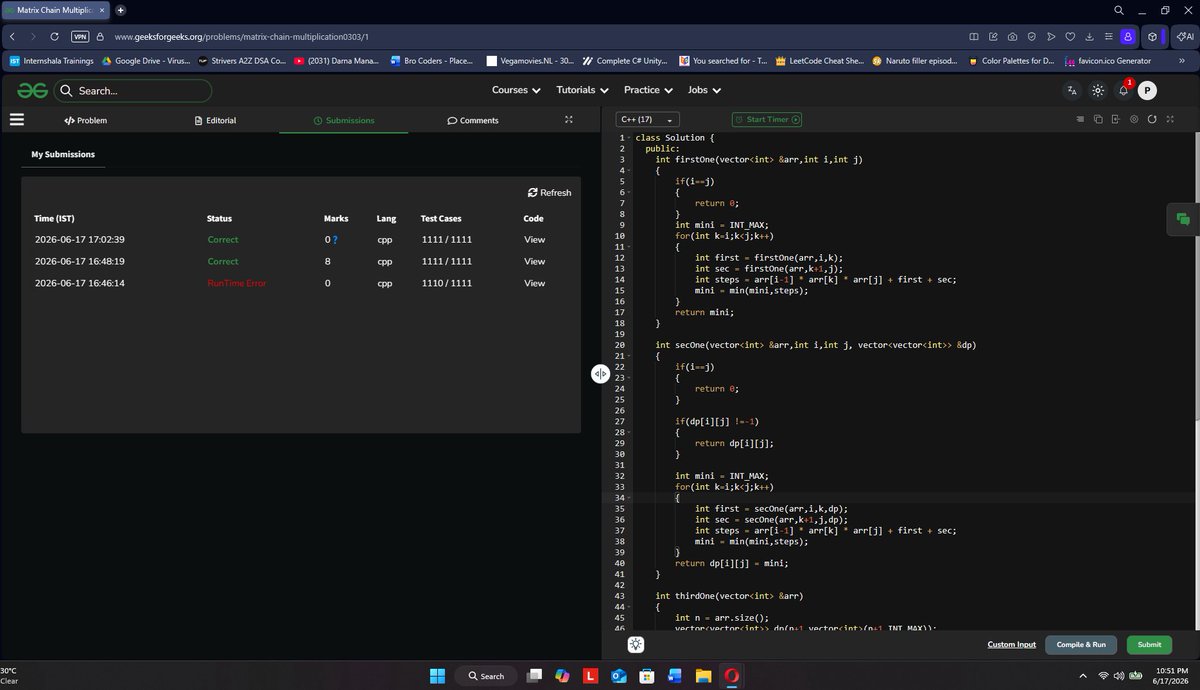Open Opera AI button
The width and height of the screenshot is (1200, 690).
tap(1184, 36)
